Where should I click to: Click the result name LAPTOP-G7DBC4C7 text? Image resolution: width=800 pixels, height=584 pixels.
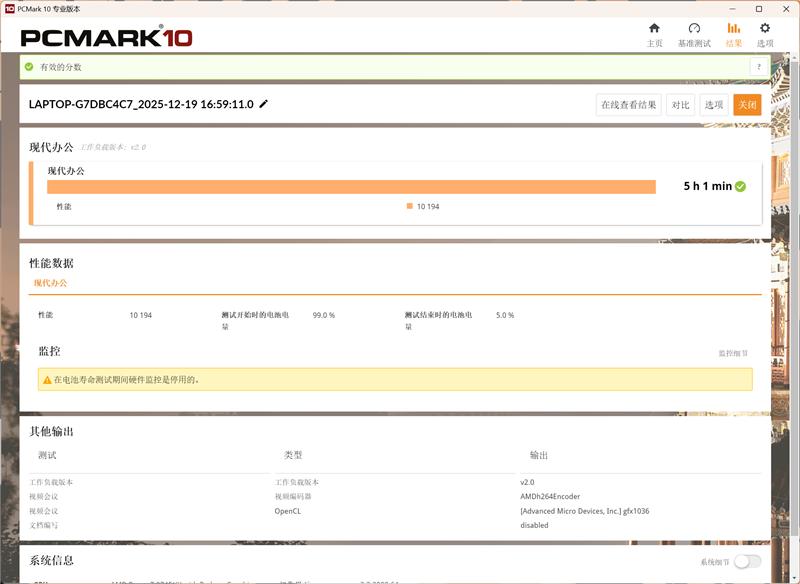pyautogui.click(x=141, y=104)
